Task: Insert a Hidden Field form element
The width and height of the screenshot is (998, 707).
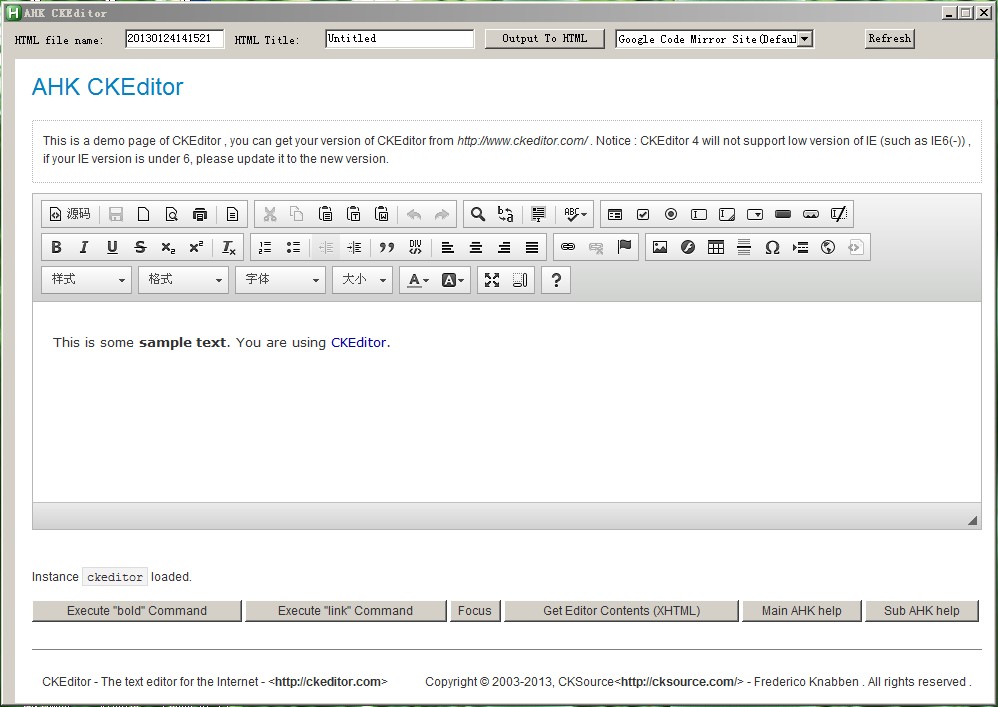Action: pos(839,214)
